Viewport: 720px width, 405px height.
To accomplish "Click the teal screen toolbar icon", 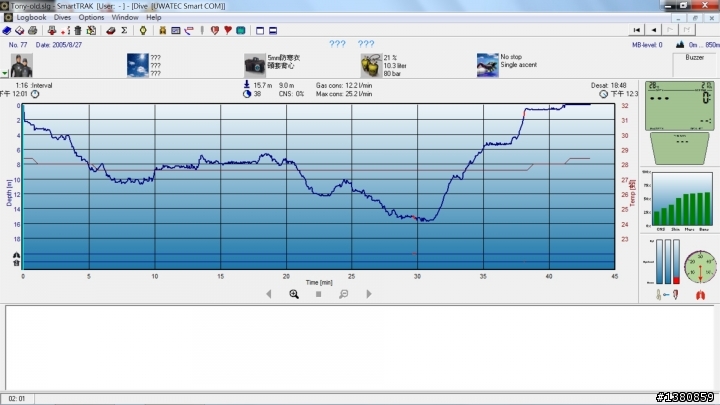I will click(x=241, y=31).
